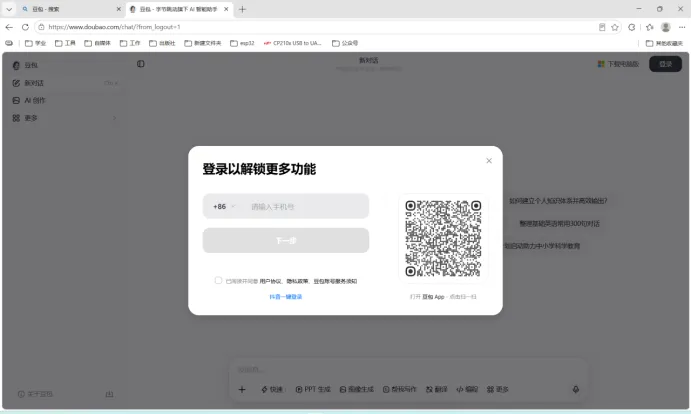Open the 豆包账号服务须知 account service notice link
The height and width of the screenshot is (414, 692).
click(x=335, y=281)
